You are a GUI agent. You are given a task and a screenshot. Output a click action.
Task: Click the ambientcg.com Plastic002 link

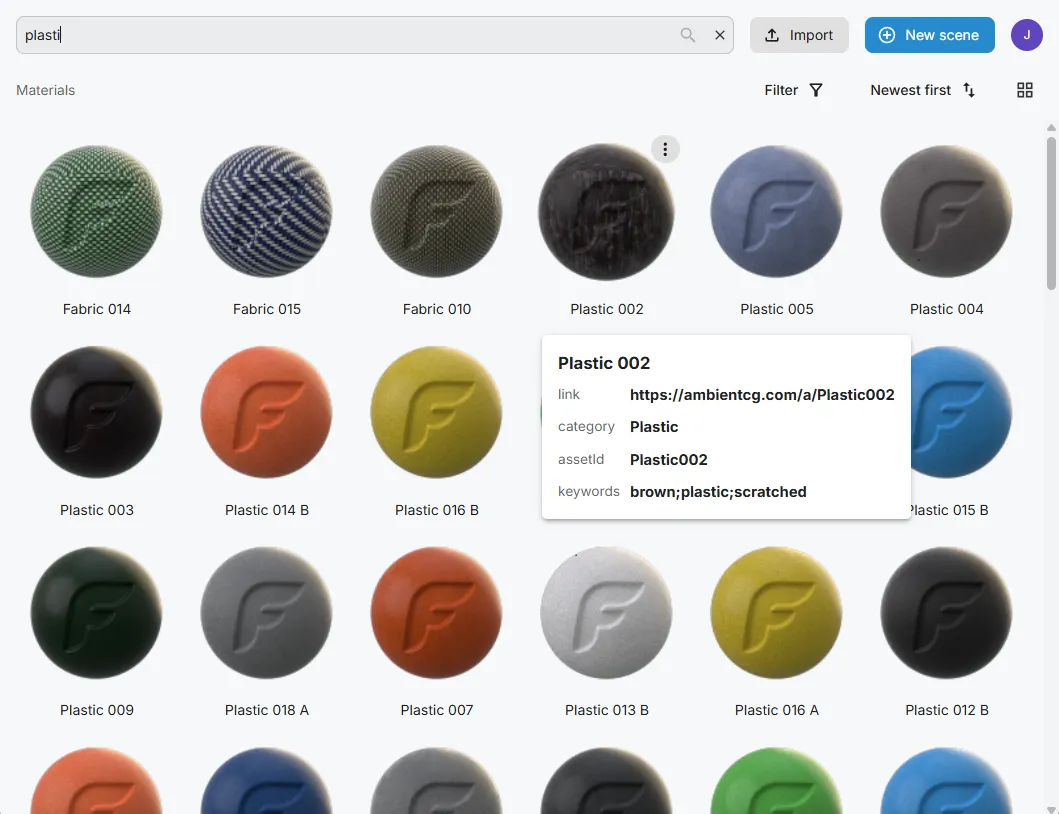(762, 395)
